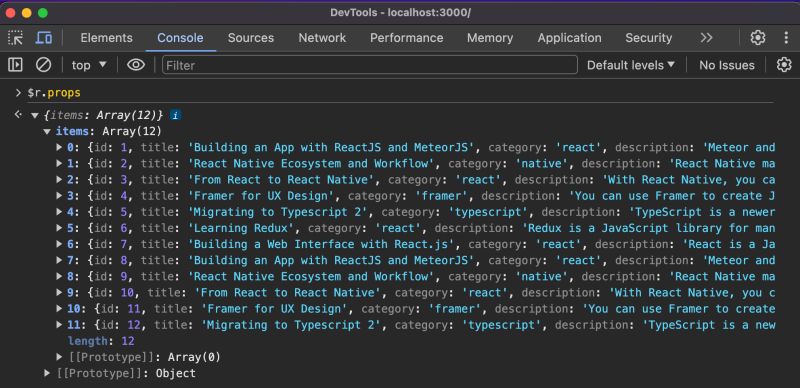
Task: Expand array item 3 with id 4
Action: pyautogui.click(x=60, y=196)
